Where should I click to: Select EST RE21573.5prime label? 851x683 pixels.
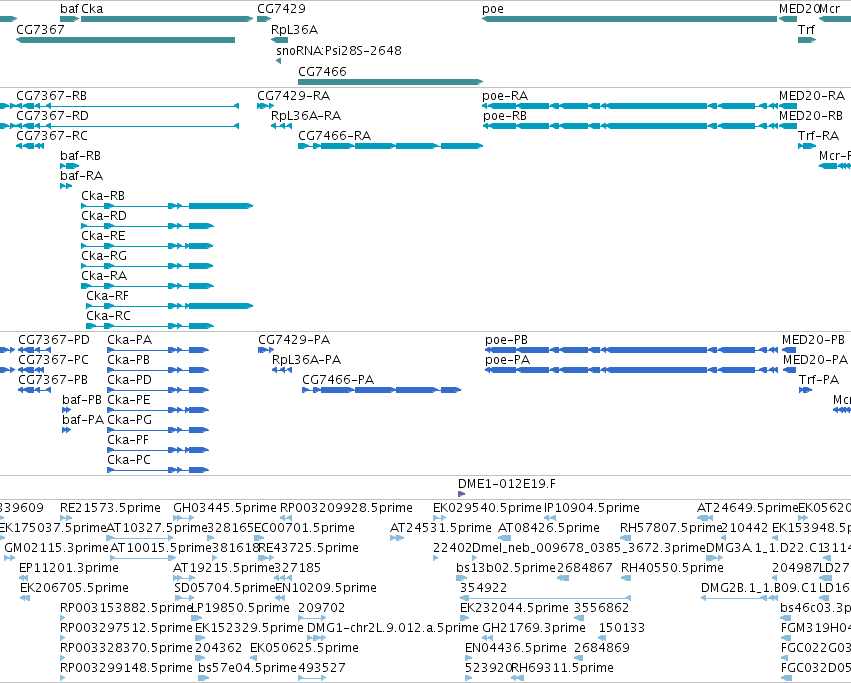[x=110, y=508]
